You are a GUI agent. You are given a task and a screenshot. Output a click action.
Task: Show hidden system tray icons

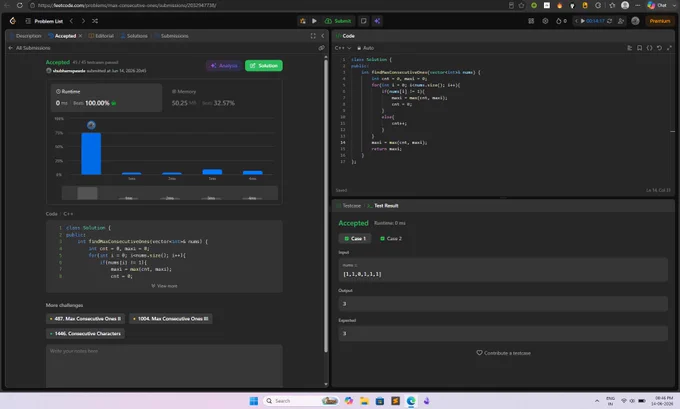597,401
